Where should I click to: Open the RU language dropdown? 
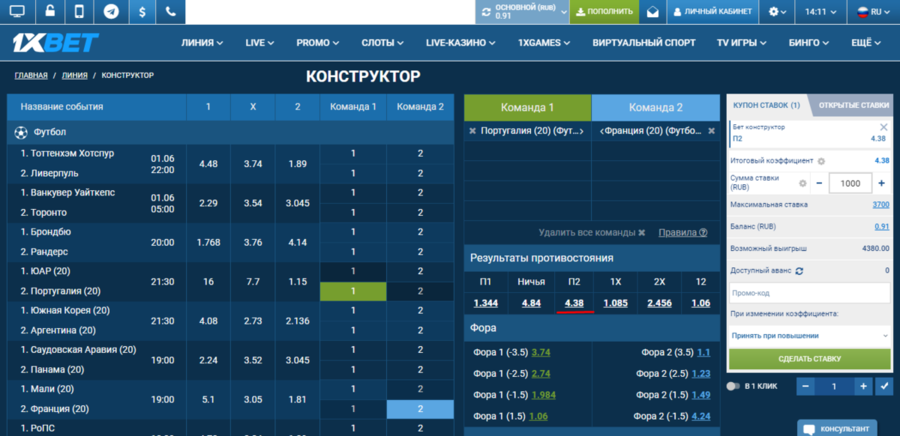tap(874, 11)
